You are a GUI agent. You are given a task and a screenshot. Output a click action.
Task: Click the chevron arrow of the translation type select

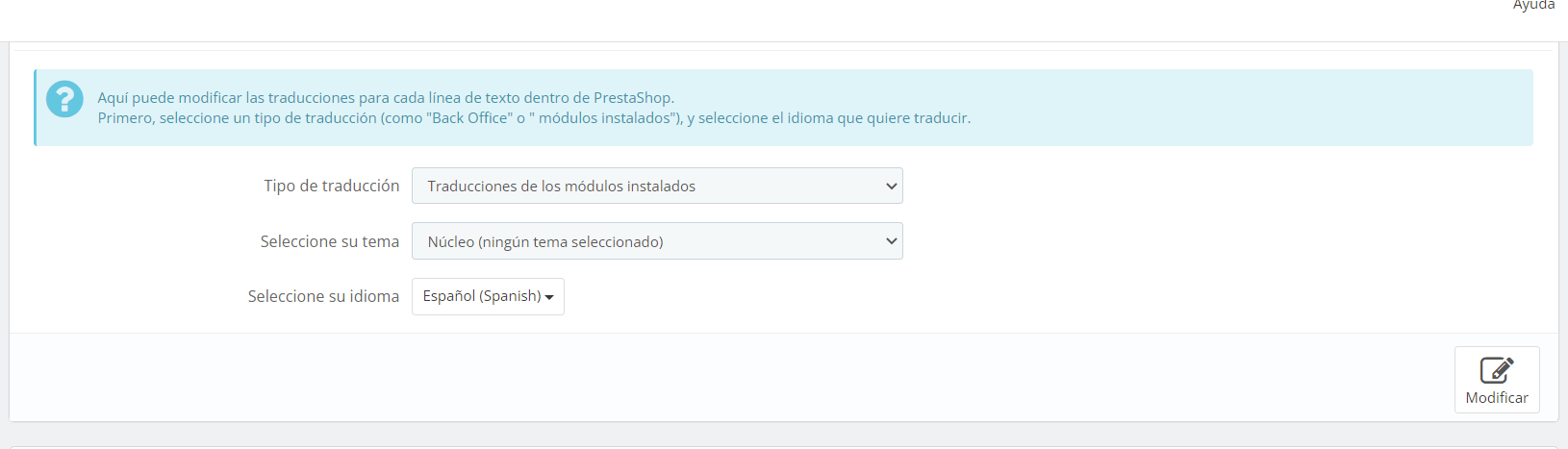tap(891, 186)
